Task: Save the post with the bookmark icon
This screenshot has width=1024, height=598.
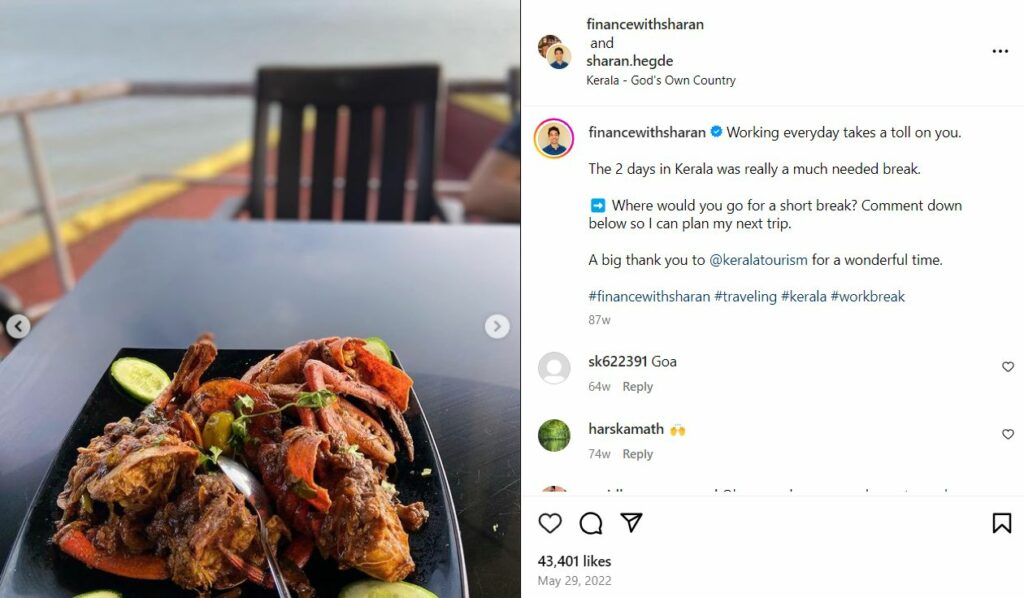Action: point(1001,523)
